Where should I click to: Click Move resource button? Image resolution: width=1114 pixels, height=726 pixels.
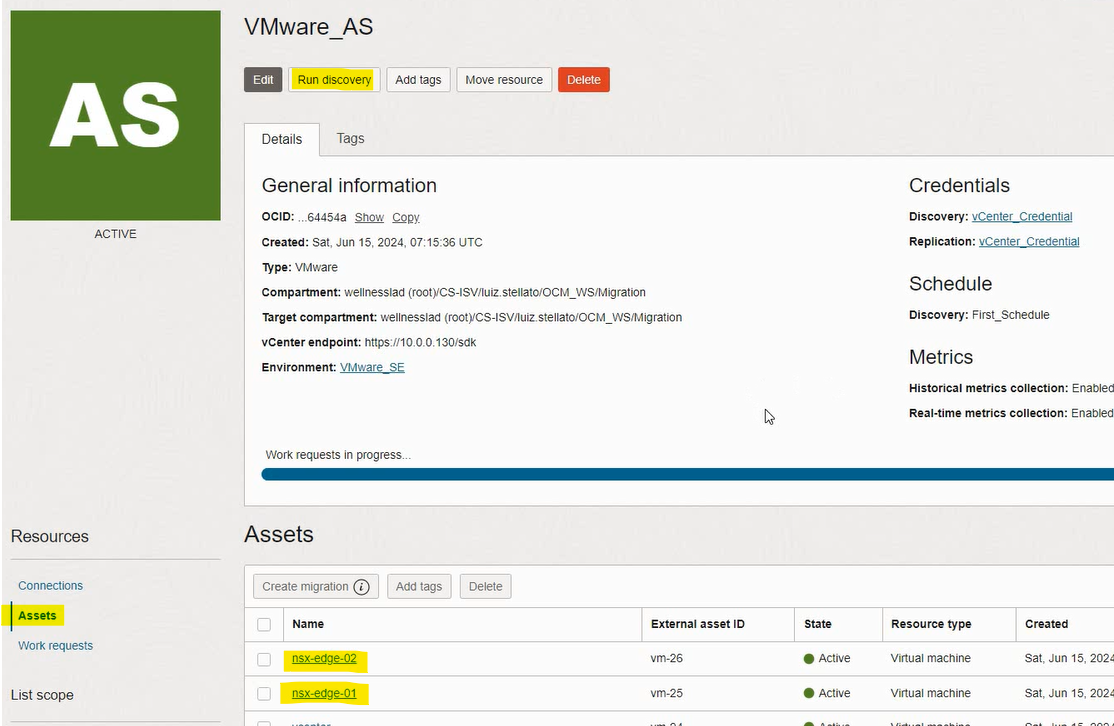504,80
